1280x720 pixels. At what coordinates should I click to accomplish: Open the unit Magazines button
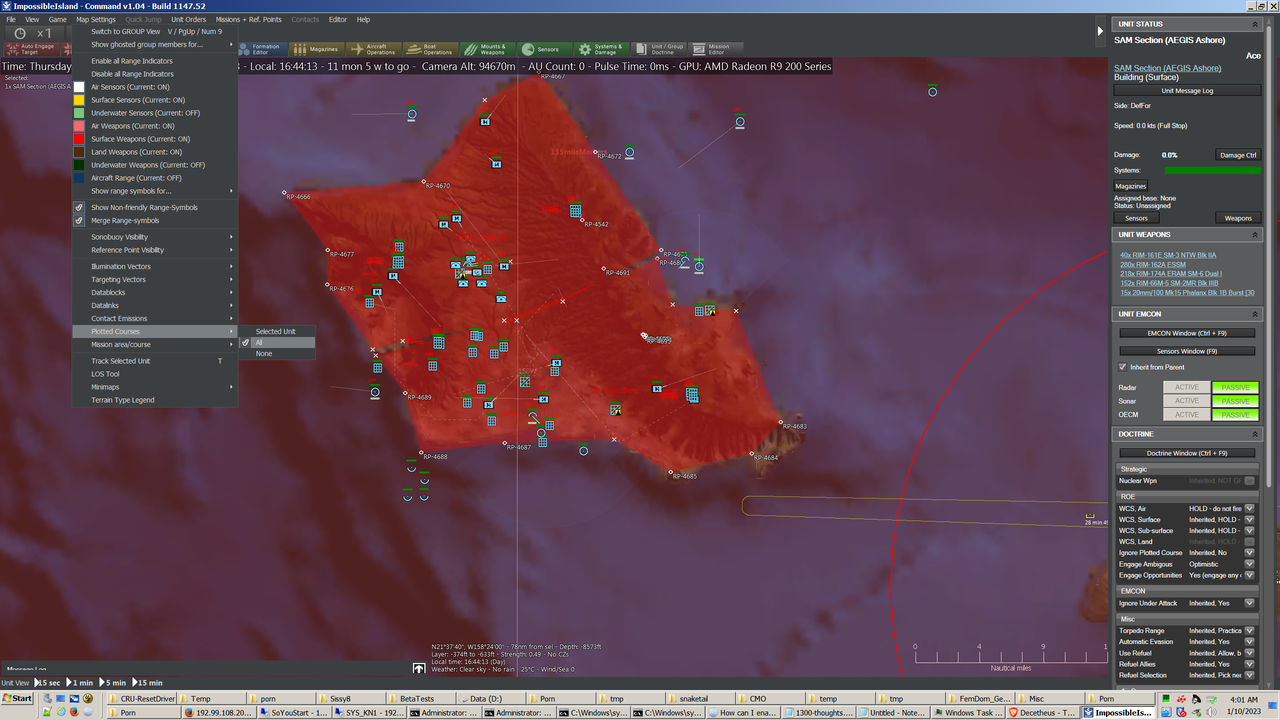(x=1131, y=186)
